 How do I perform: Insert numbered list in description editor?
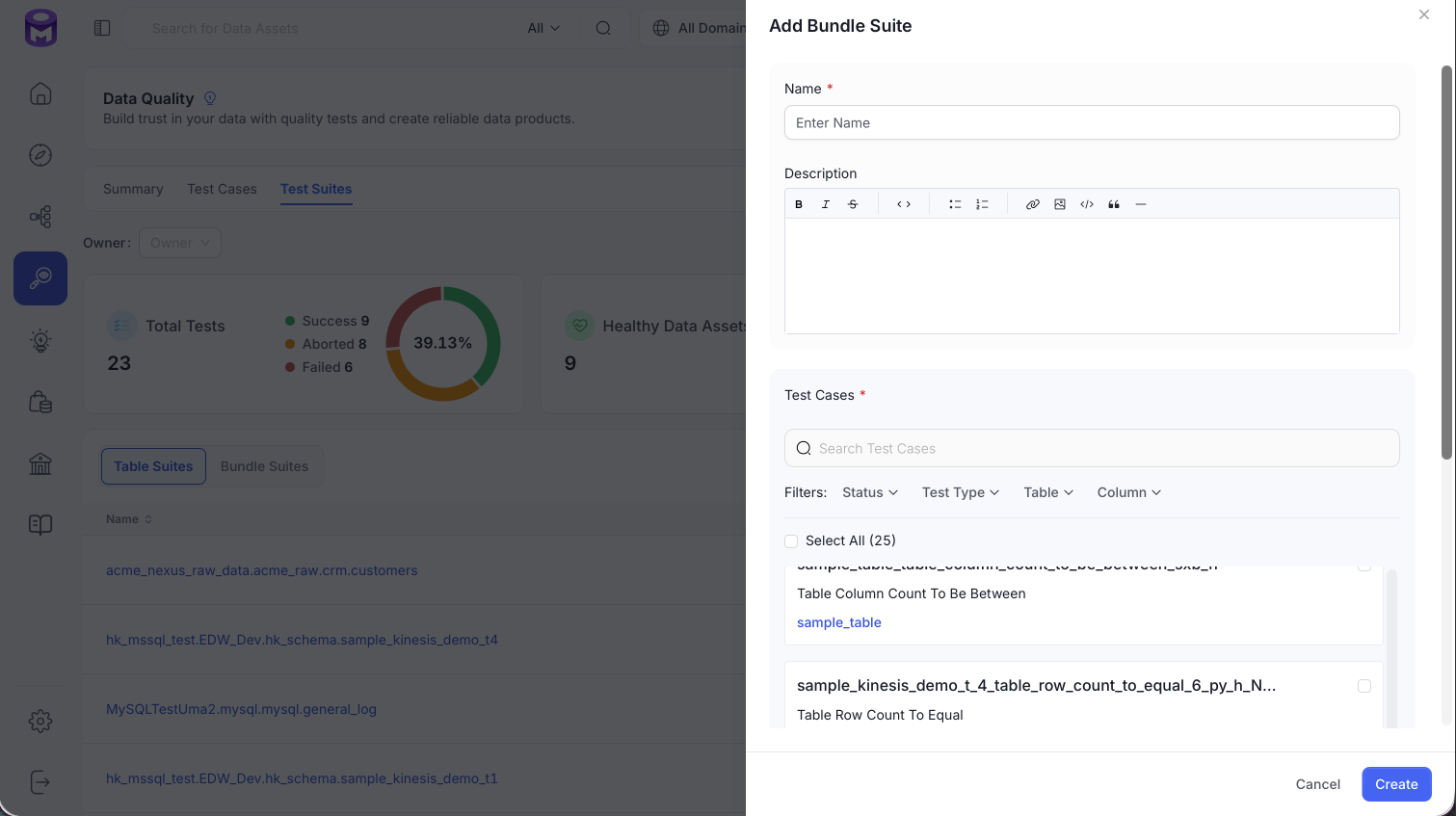[x=982, y=204]
